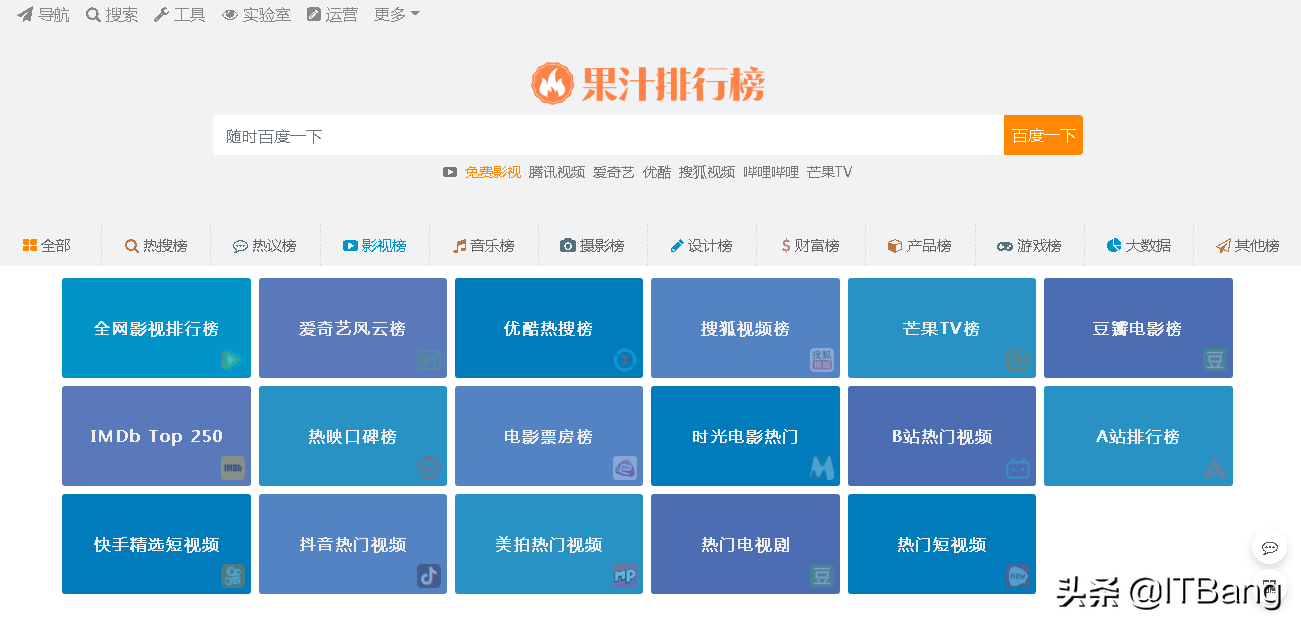This screenshot has height=628, width=1301.
Task: Click the 果汁排行榜 flame logo
Action: 648,84
